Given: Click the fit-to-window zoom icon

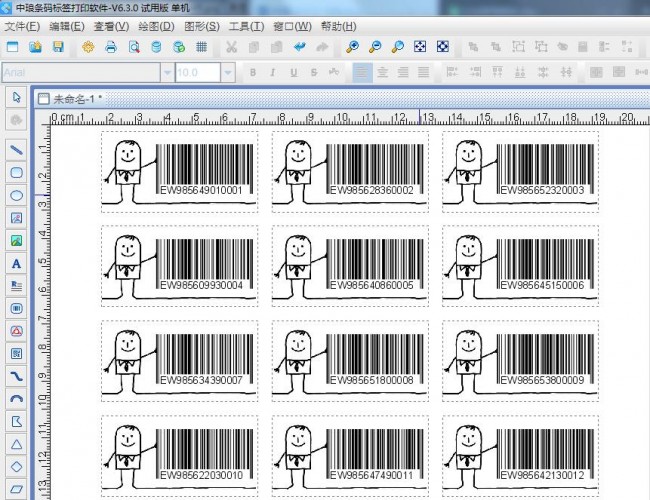Looking at the screenshot, I should [x=420, y=46].
